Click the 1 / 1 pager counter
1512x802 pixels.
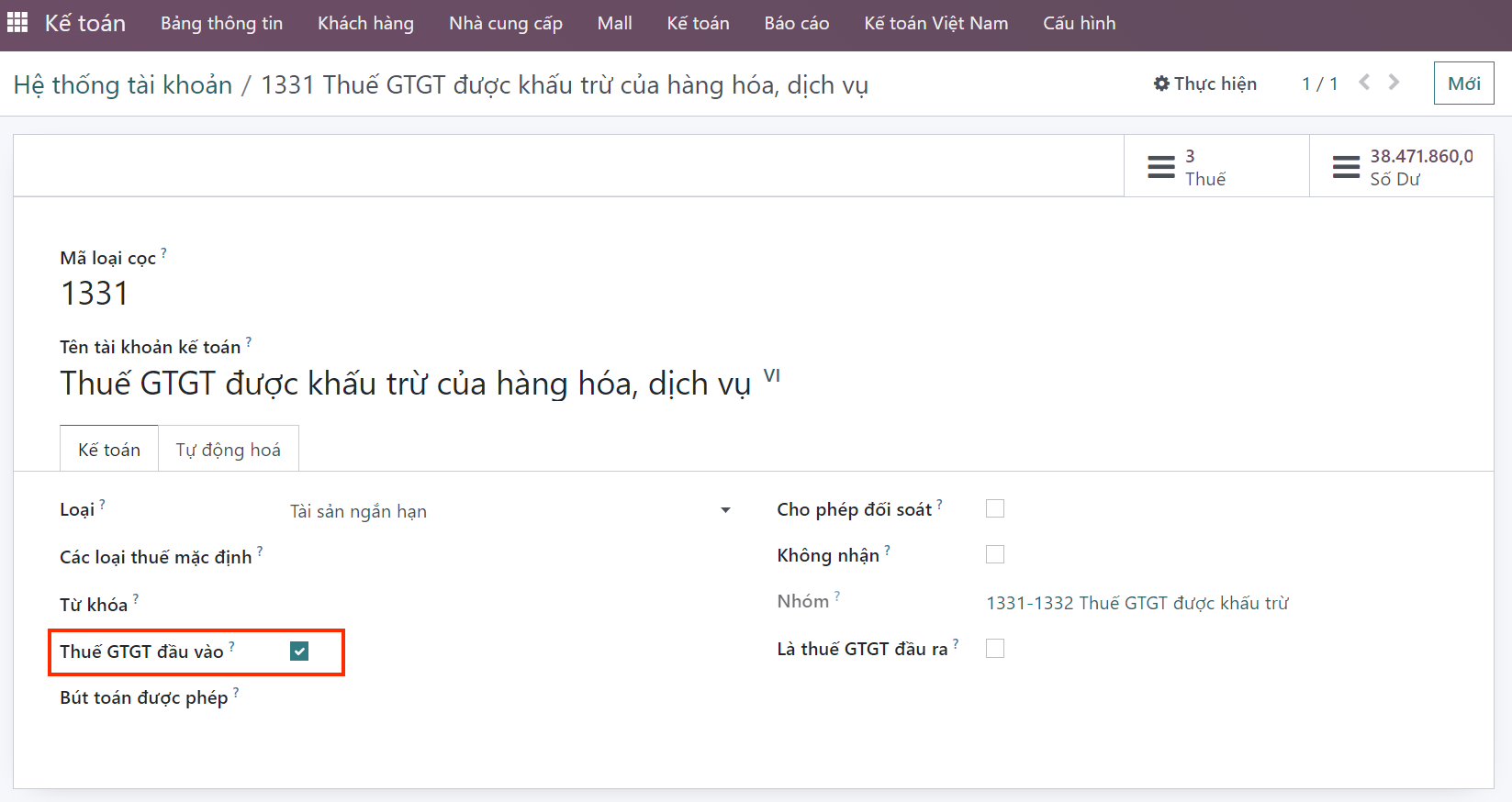pyautogui.click(x=1319, y=84)
